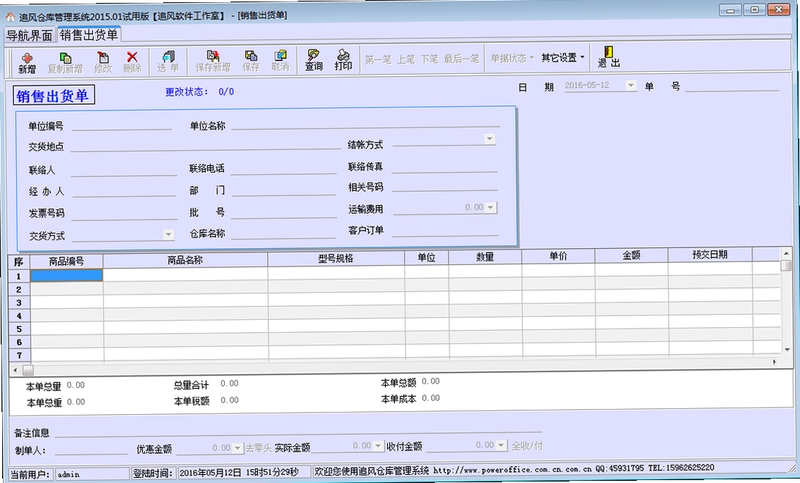Go to 最后一笔 last record
Screen dimensions: 800x483
click(x=461, y=59)
